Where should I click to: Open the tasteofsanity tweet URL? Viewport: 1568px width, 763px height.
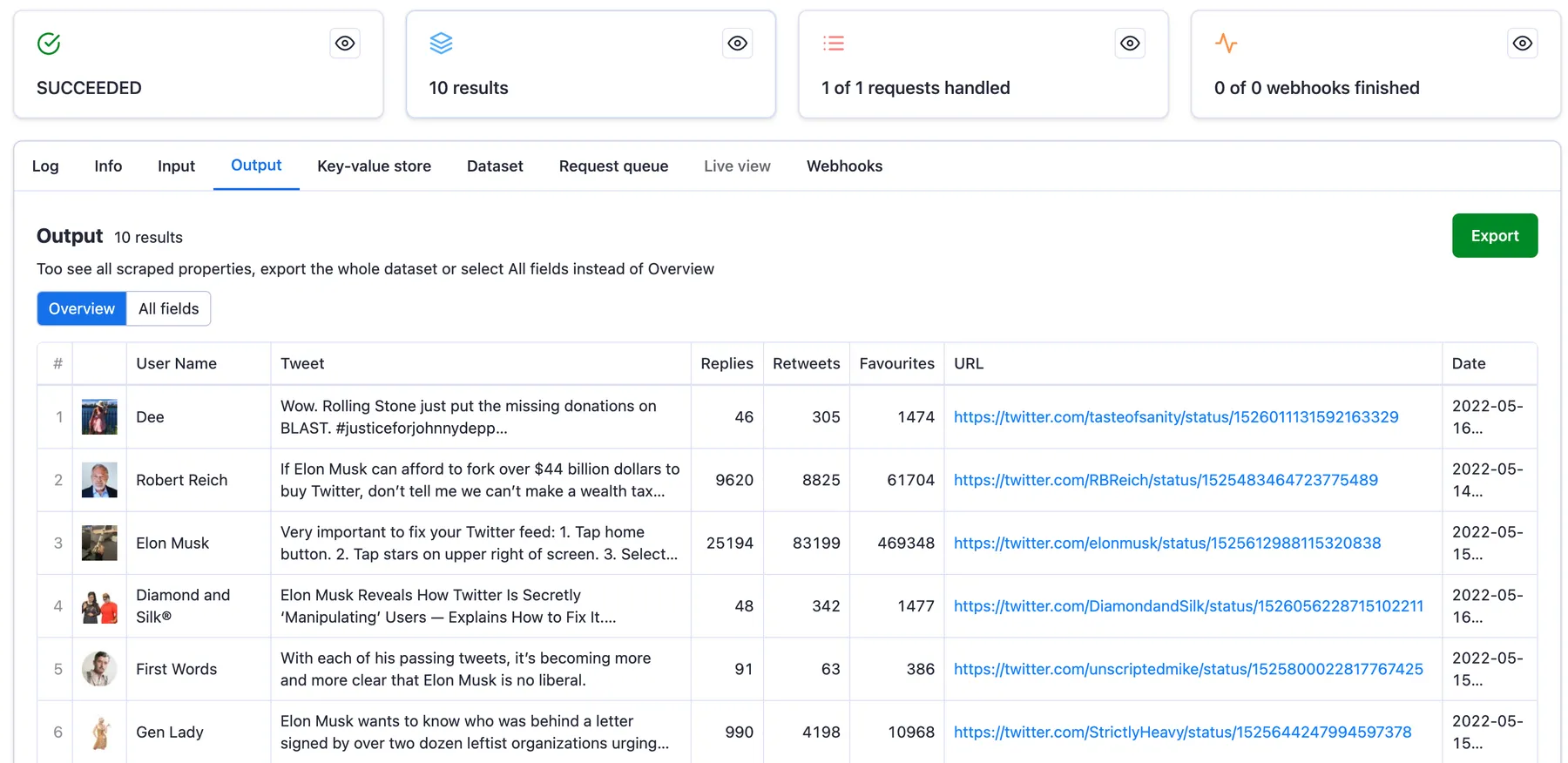(1176, 417)
